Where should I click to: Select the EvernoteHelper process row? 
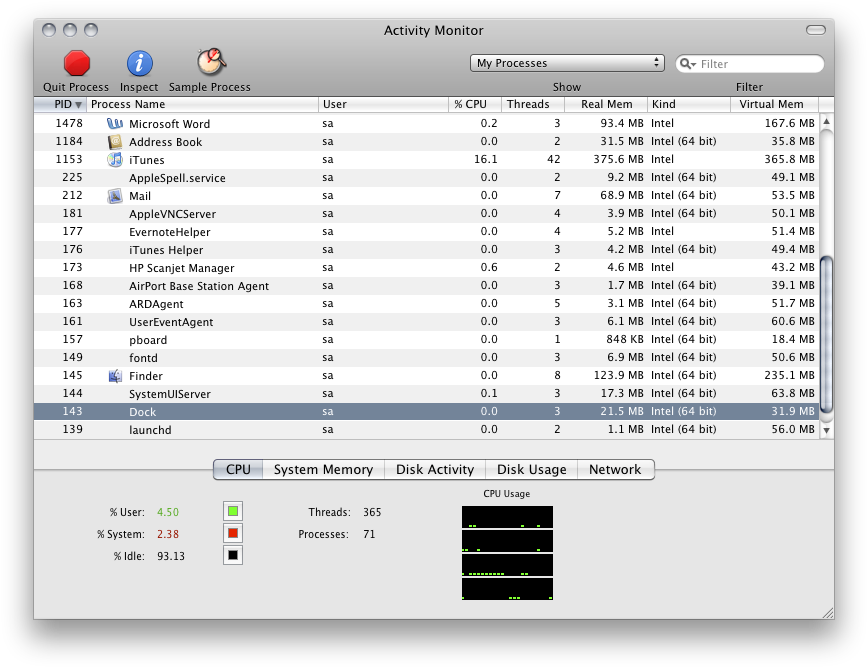click(426, 231)
